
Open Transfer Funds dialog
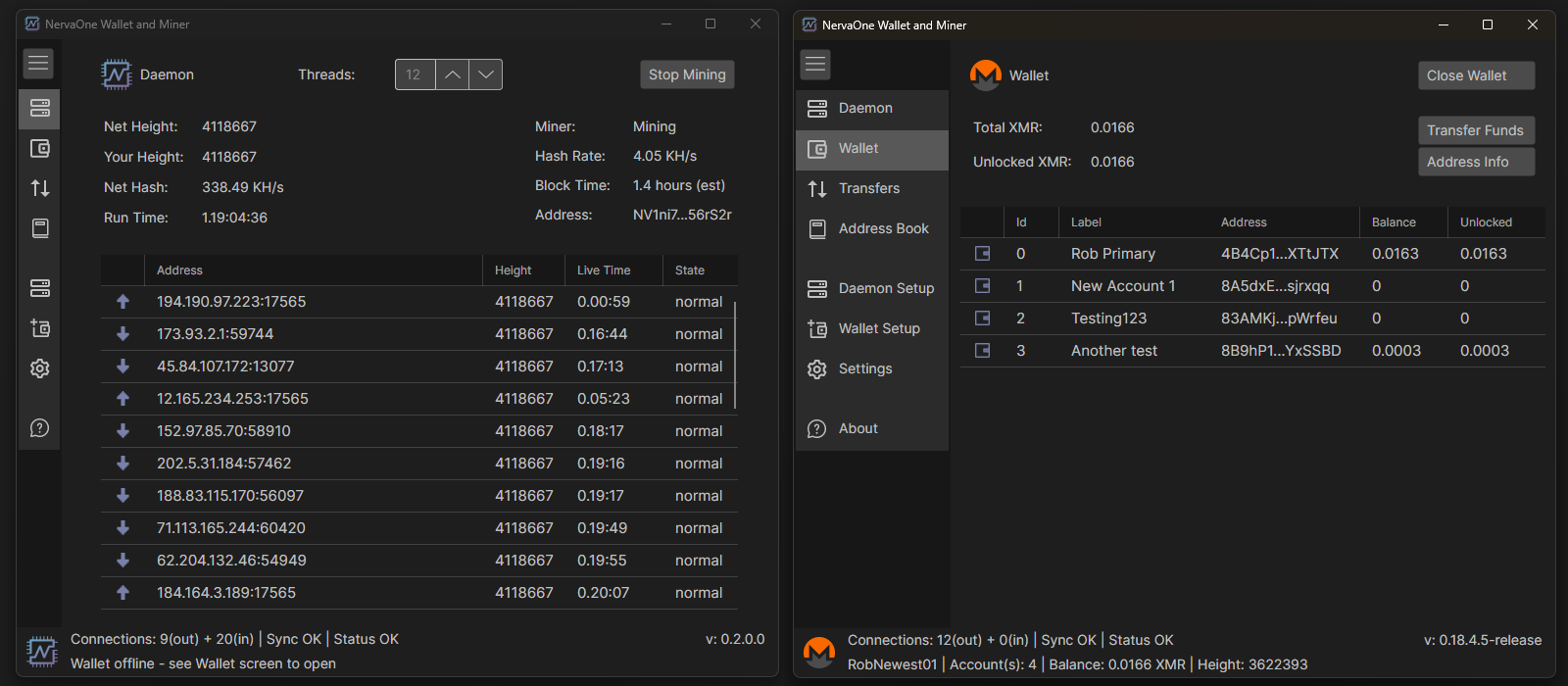tap(1477, 130)
